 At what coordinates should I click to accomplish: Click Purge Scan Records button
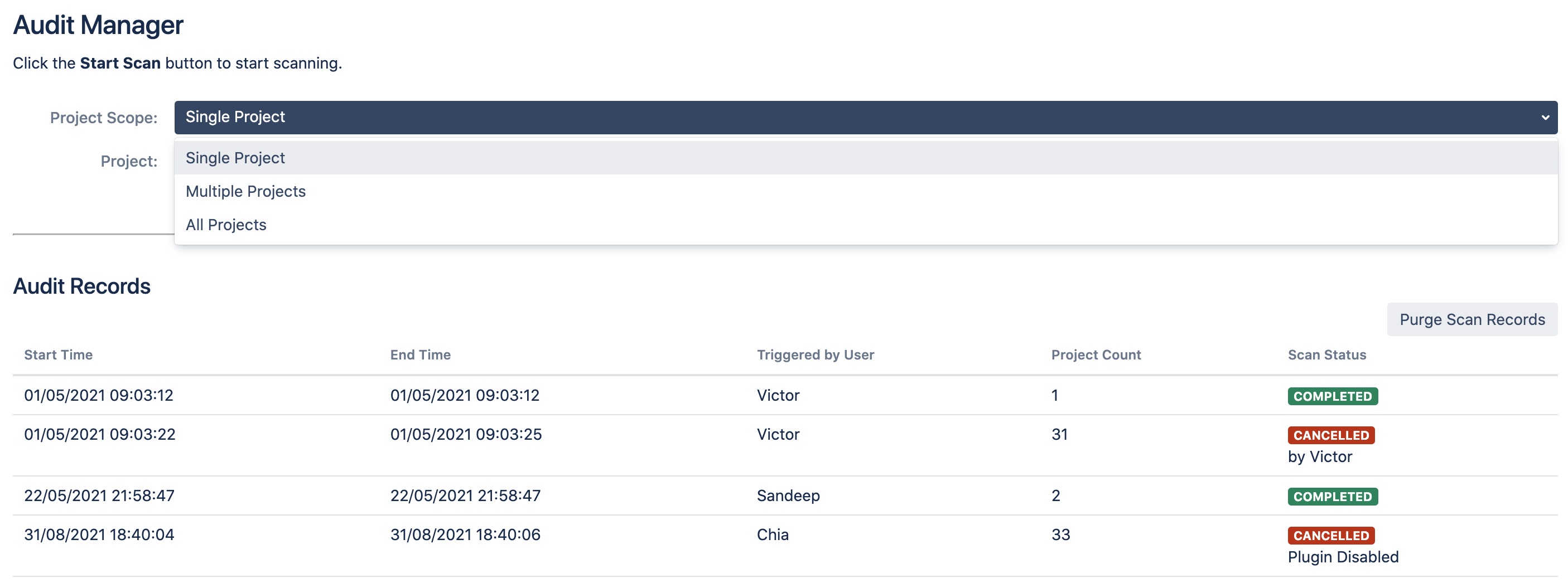pyautogui.click(x=1471, y=320)
